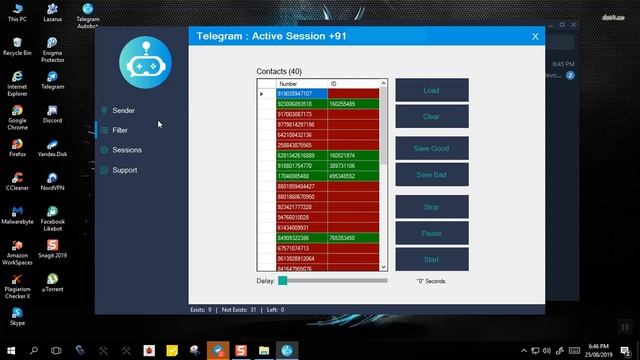640x360 pixels.
Task: Click the Pause button
Action: click(x=432, y=233)
